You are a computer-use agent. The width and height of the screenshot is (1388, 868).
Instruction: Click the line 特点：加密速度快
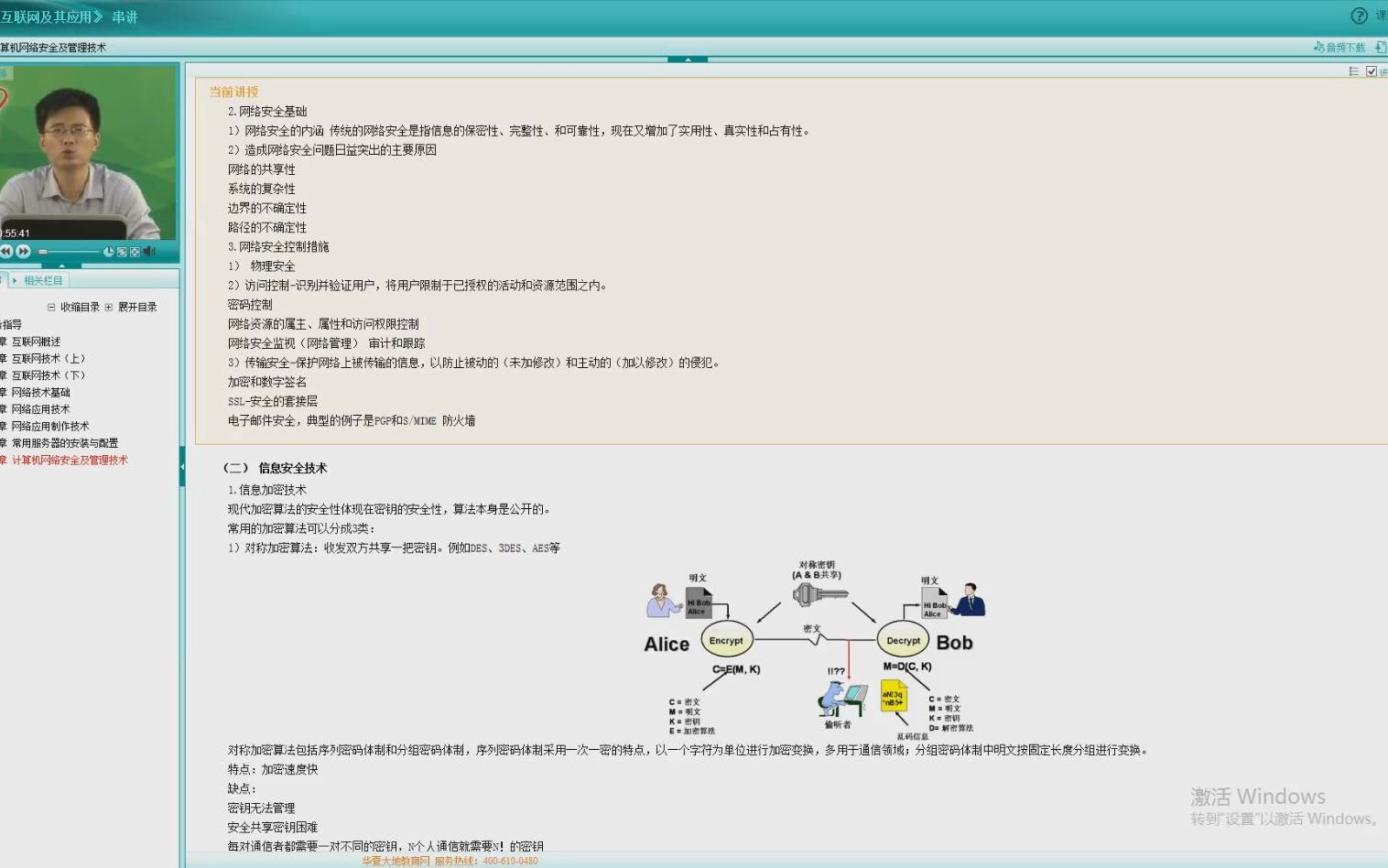(x=273, y=769)
